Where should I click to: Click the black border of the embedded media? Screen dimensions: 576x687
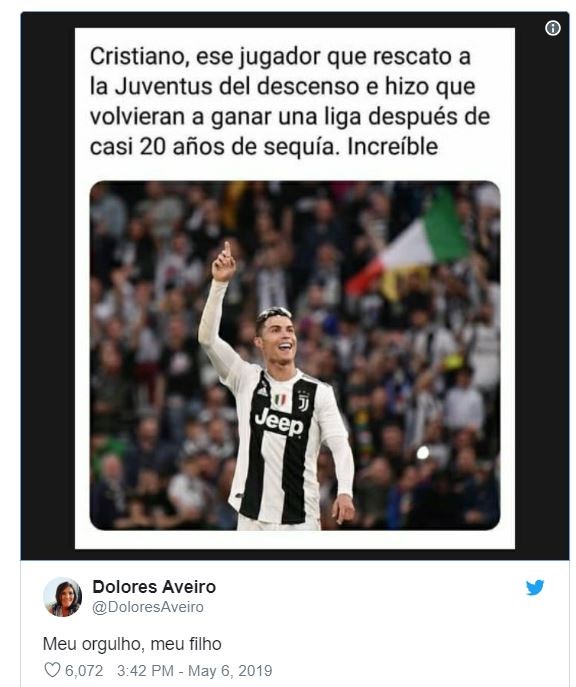pyautogui.click(x=47, y=285)
